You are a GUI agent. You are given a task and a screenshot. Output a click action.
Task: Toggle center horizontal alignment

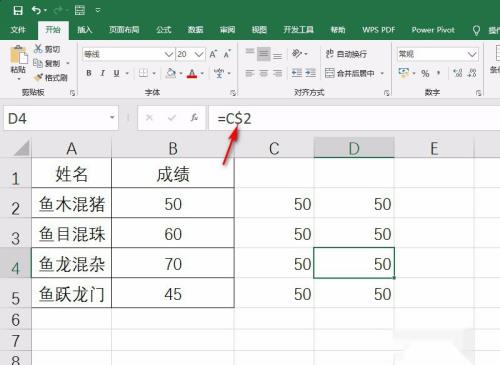click(x=263, y=73)
